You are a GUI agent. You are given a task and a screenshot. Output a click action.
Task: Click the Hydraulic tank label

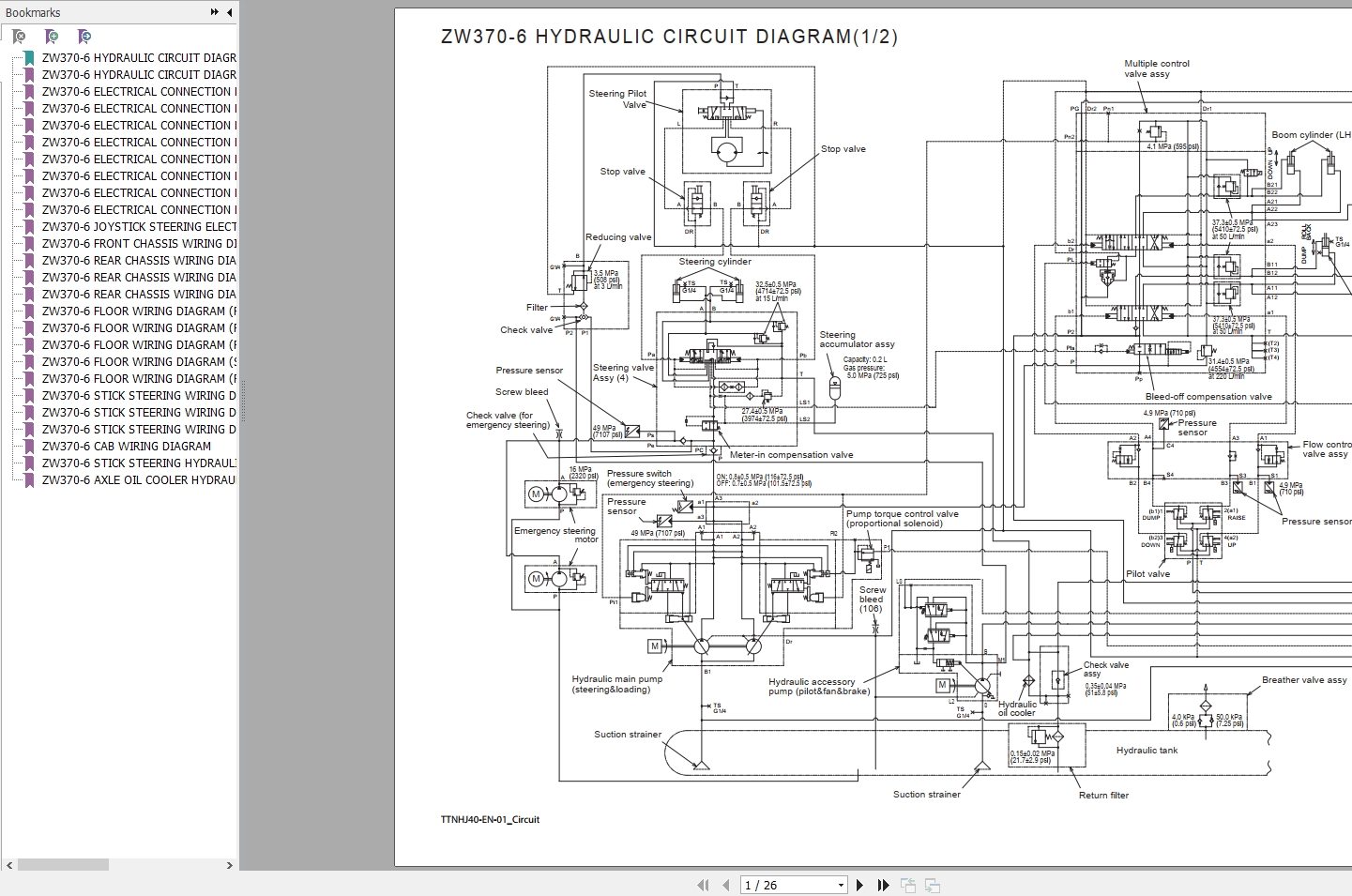(1147, 751)
